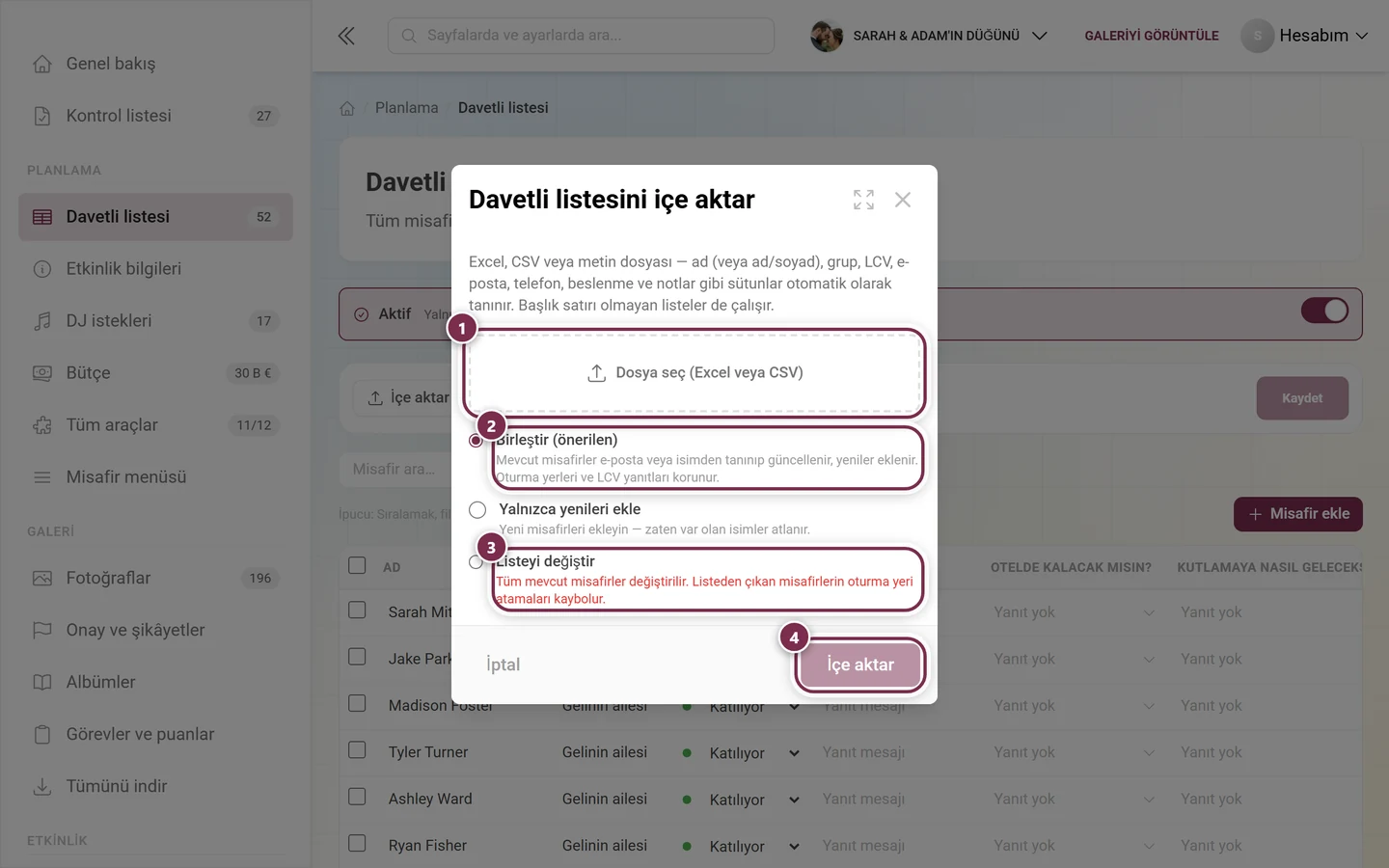Click the Görevler ve puanlar clipboard icon
Screen dimensions: 1389x868
pyautogui.click(x=42, y=735)
